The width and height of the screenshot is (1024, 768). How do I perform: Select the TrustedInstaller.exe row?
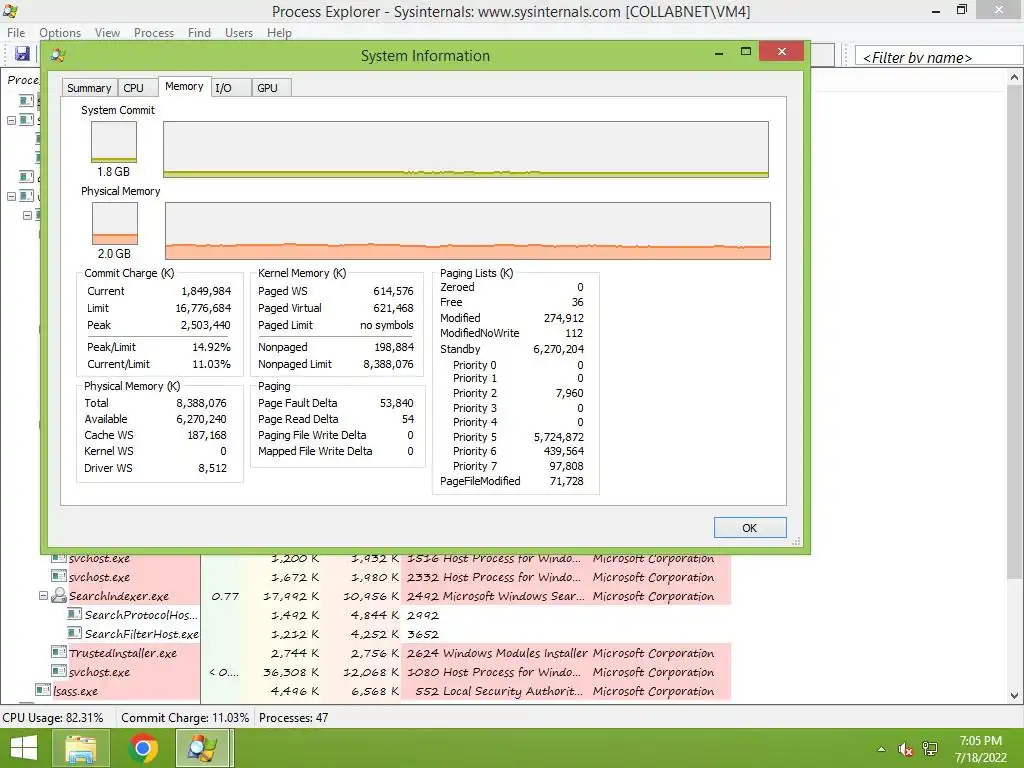point(390,652)
